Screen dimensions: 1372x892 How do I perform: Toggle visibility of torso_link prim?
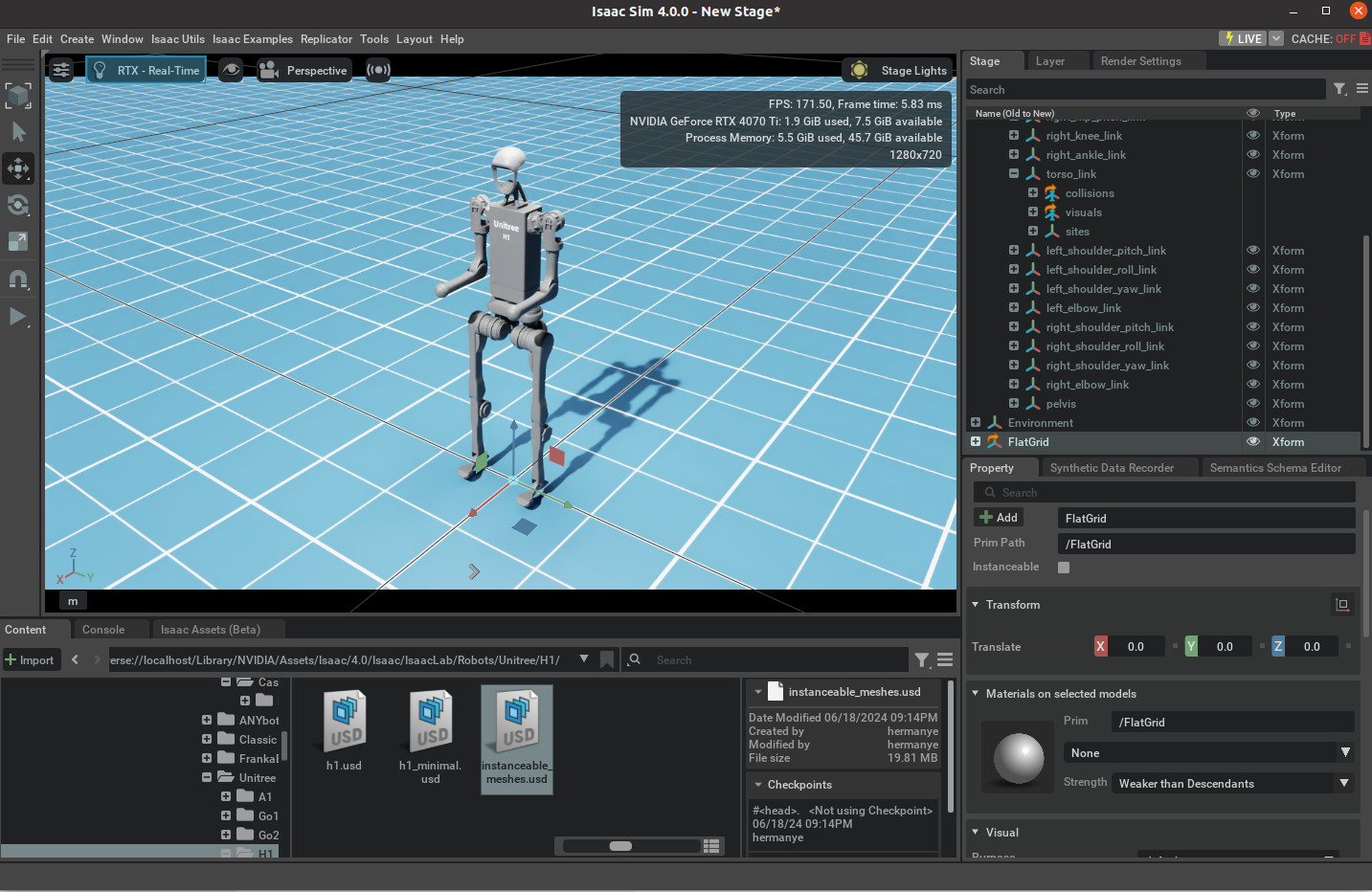coord(1252,173)
